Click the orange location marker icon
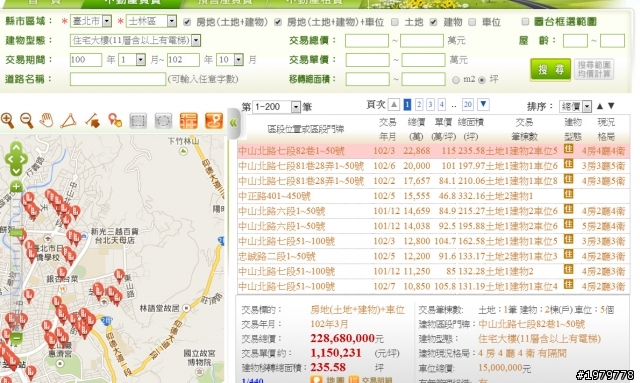Image resolution: width=640 pixels, height=383 pixels. click(214, 121)
